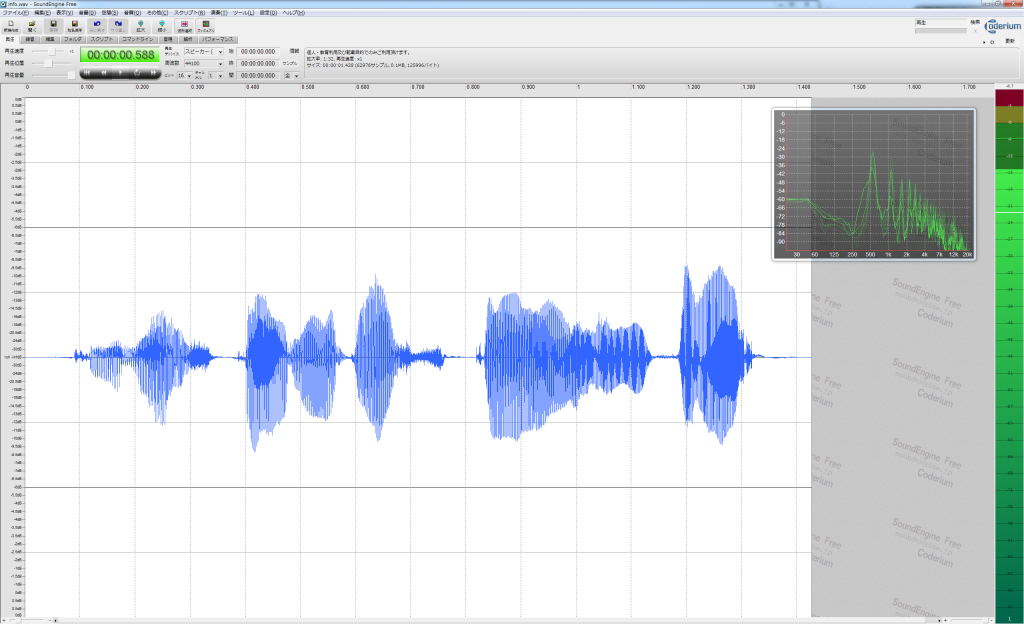Open the 空間(S) menu

[110, 12]
